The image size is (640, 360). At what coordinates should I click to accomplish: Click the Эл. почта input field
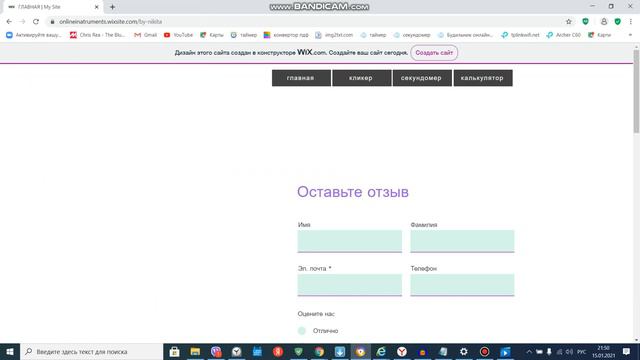point(350,284)
